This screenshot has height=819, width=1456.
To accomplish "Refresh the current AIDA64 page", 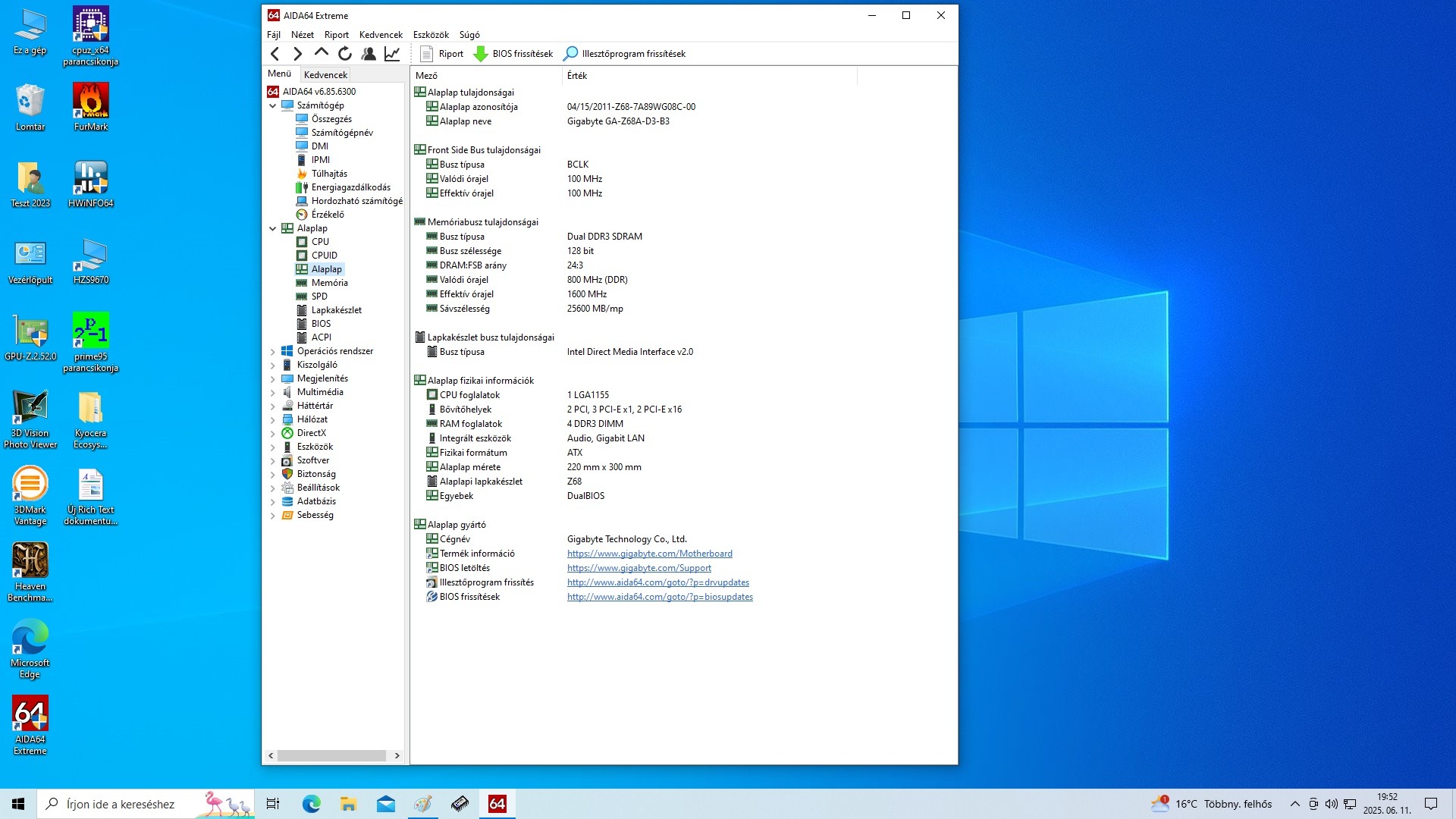I will [x=344, y=54].
